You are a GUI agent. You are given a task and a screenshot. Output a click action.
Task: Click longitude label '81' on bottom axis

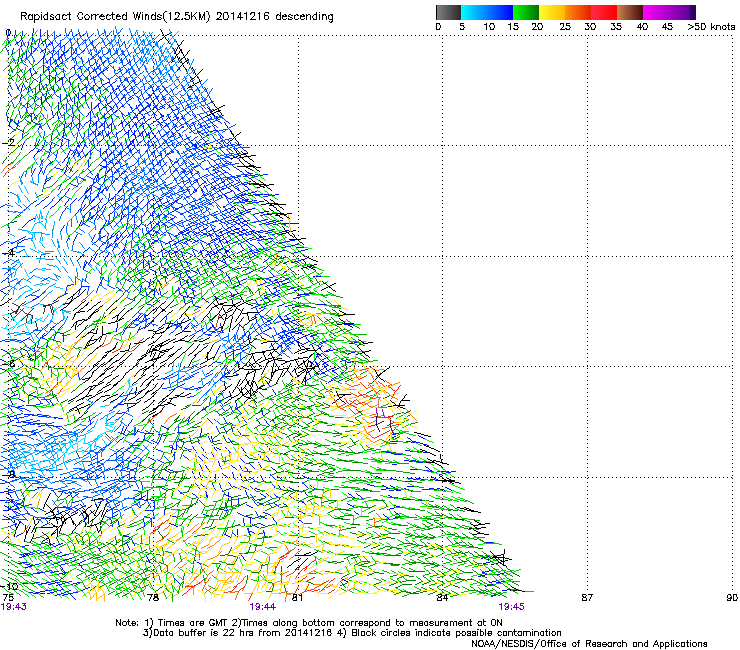point(297,598)
